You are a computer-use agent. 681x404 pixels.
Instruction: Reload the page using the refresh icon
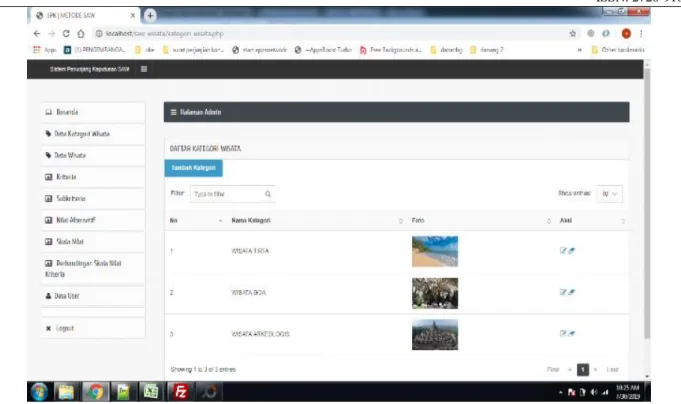click(66, 33)
